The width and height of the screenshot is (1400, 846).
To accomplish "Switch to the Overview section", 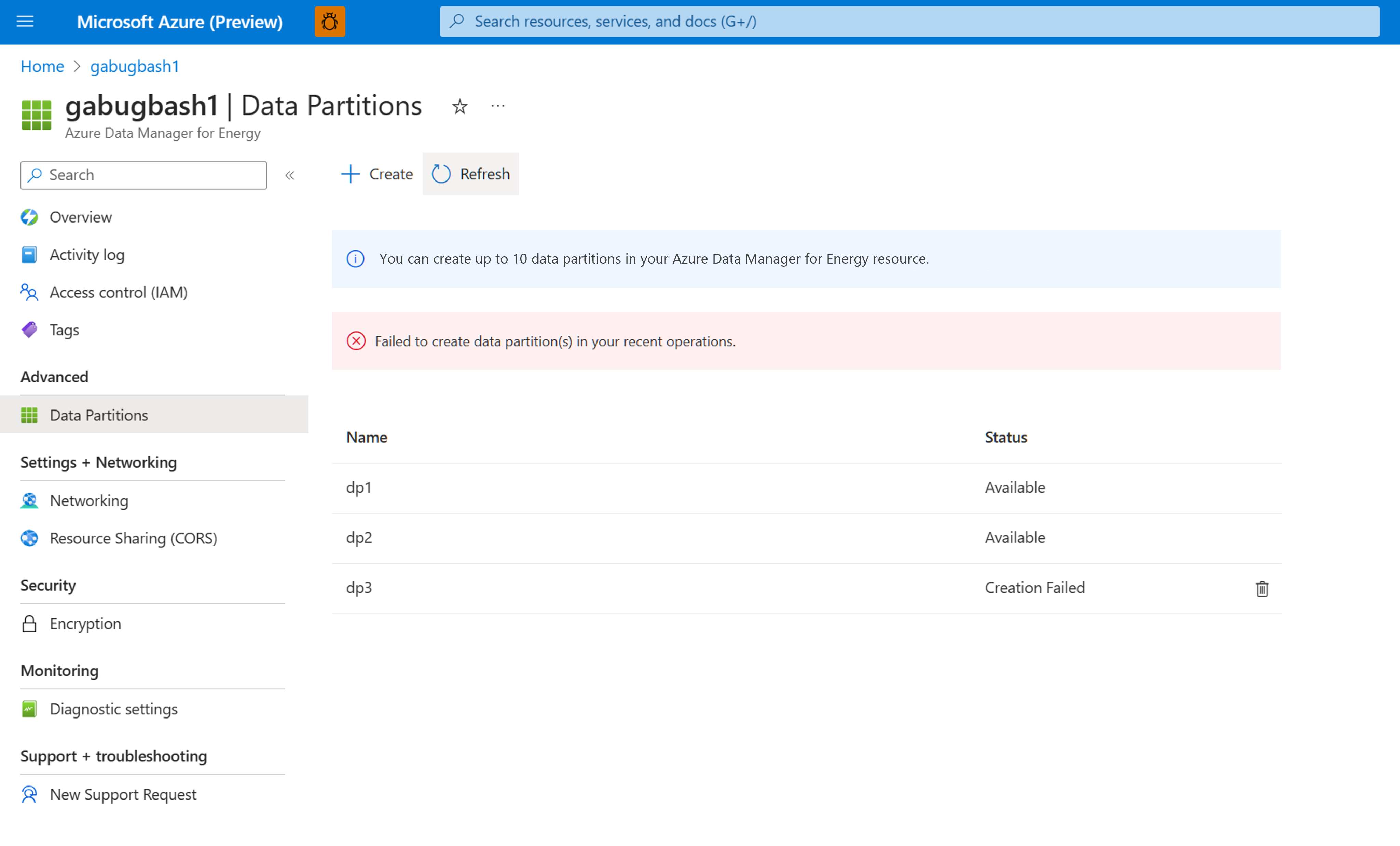I will 80,217.
